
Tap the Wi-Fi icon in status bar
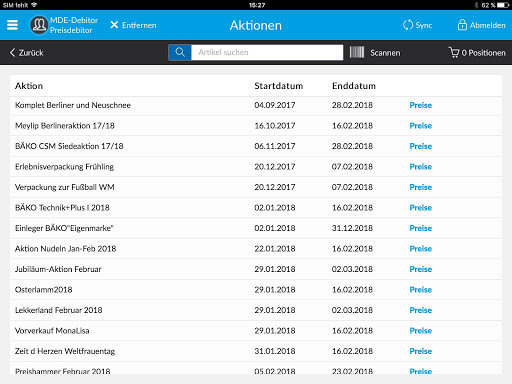(x=34, y=5)
